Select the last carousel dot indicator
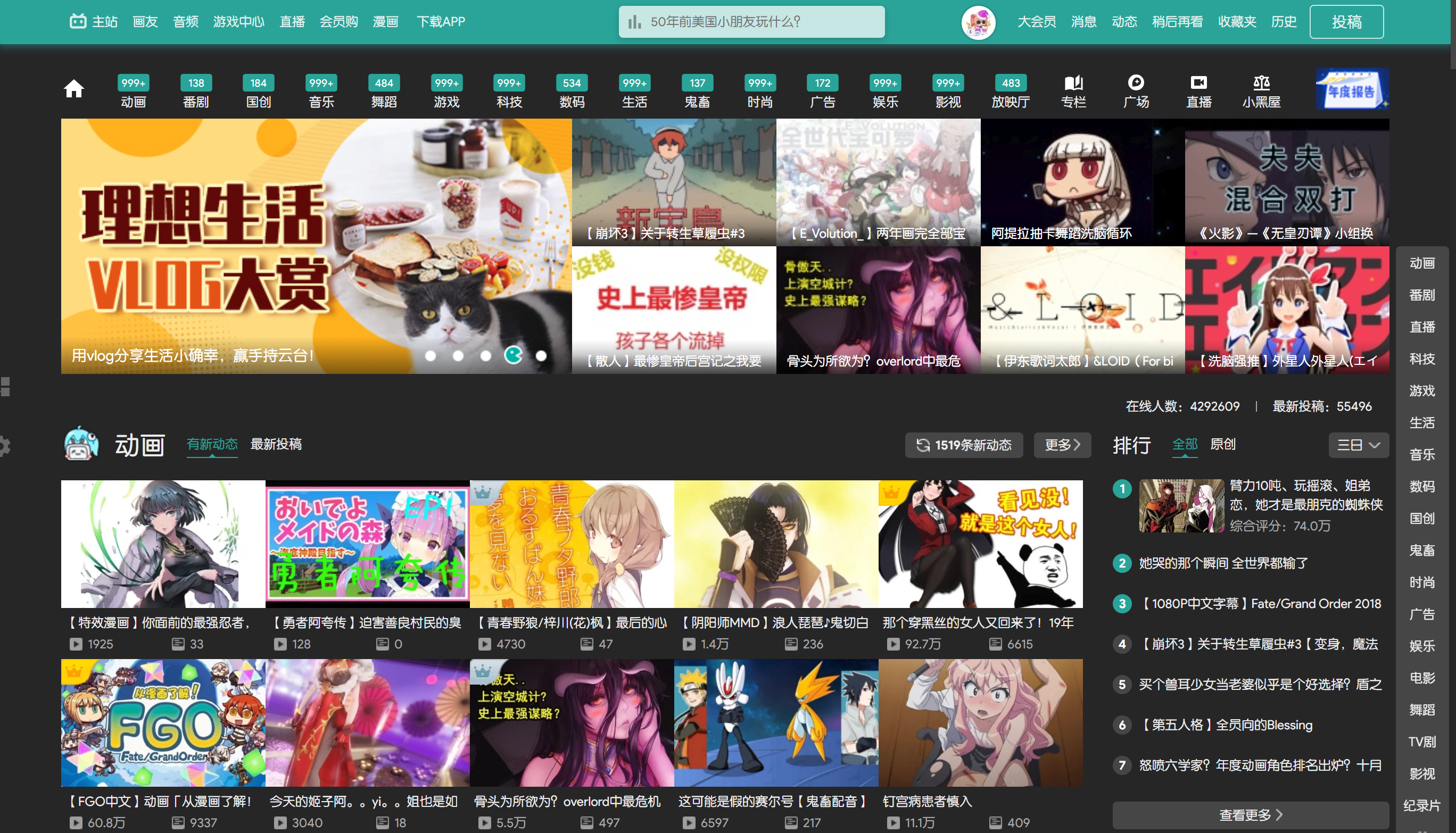 tap(541, 356)
